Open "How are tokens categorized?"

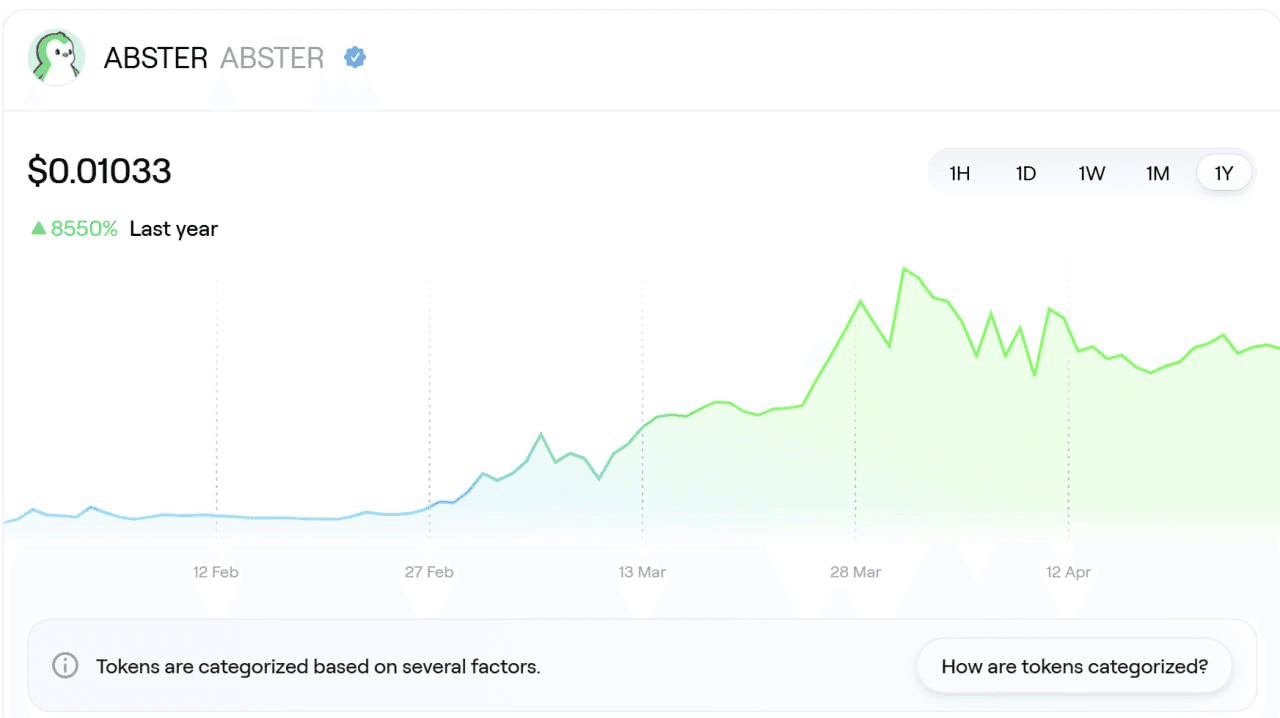(x=1074, y=666)
